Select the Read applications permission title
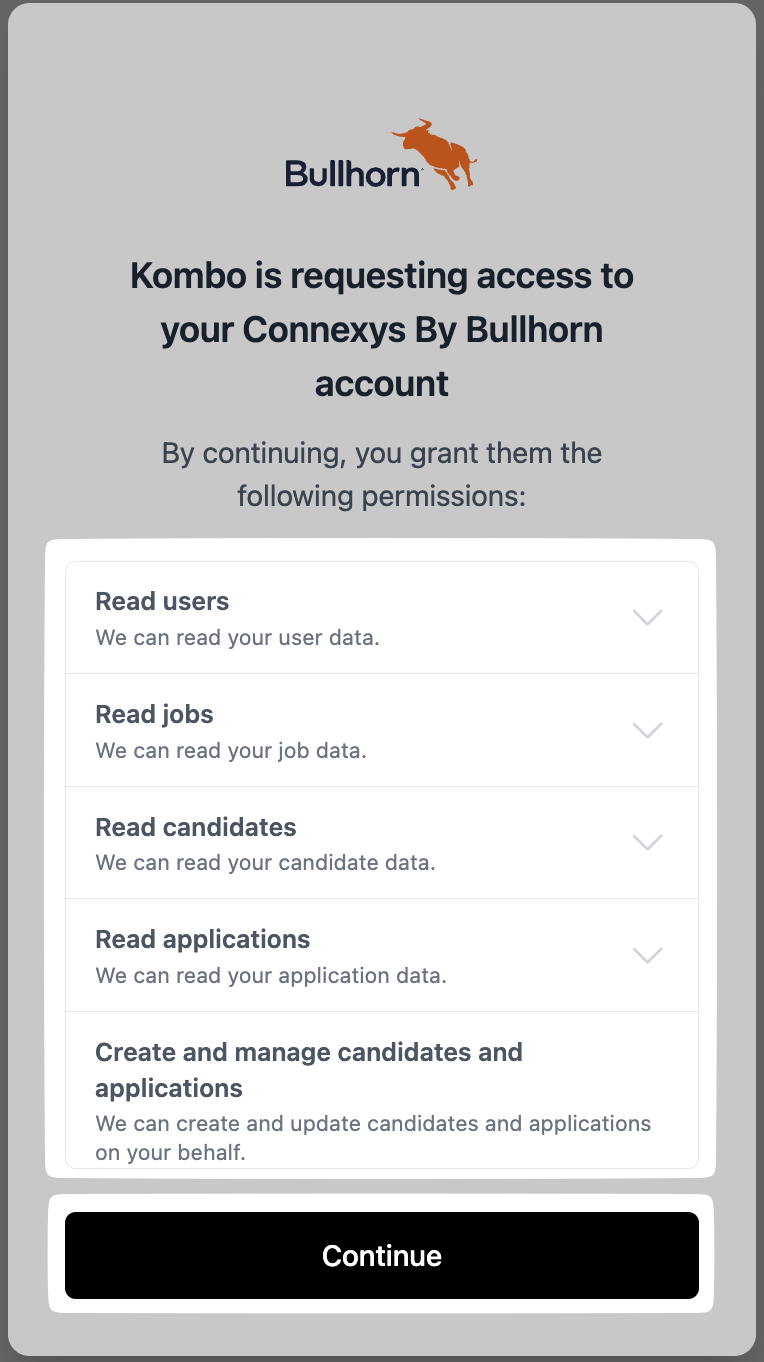The height and width of the screenshot is (1362, 764). click(x=203, y=939)
